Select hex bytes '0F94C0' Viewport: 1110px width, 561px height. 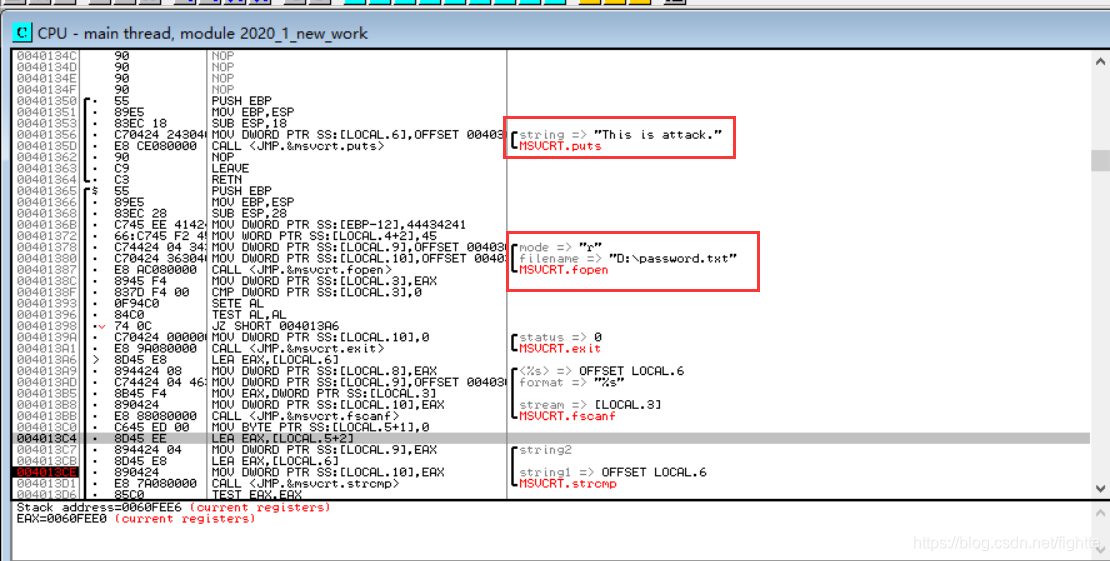point(137,303)
